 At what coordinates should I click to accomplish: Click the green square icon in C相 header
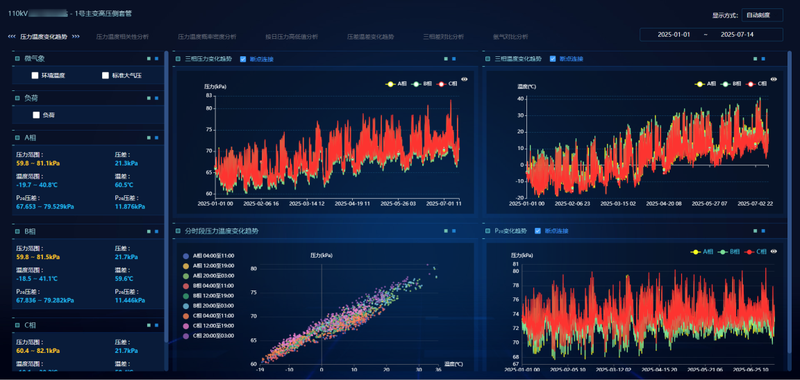point(148,324)
